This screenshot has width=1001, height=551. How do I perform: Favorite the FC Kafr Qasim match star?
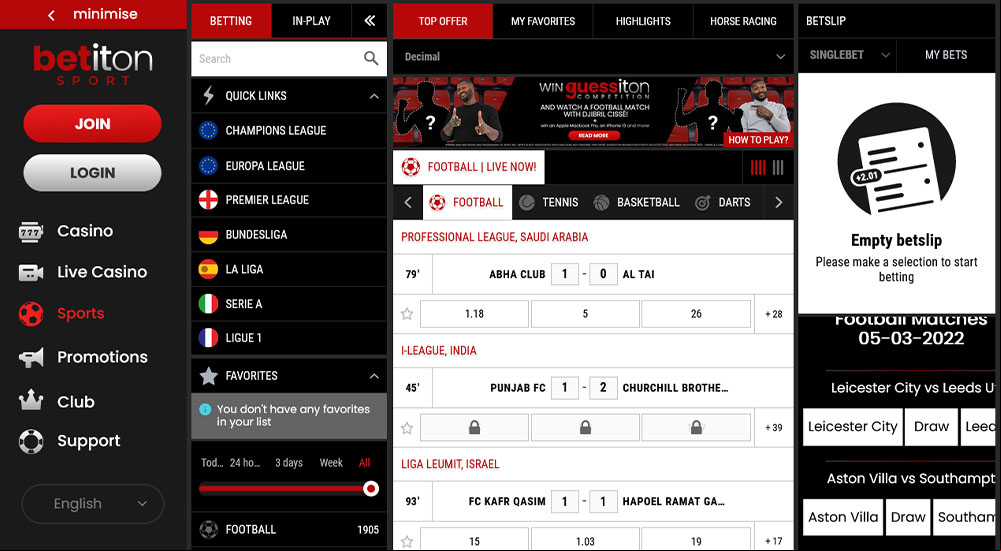(407, 541)
